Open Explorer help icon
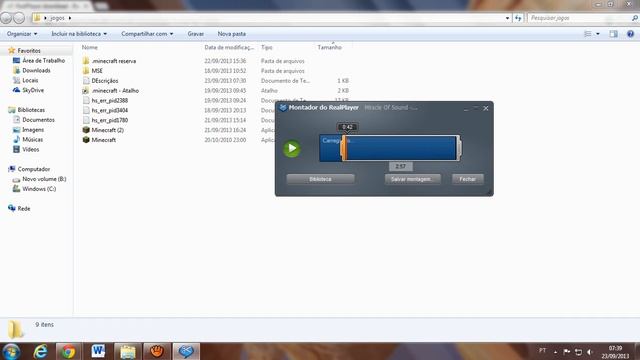640x360 pixels. (630, 34)
